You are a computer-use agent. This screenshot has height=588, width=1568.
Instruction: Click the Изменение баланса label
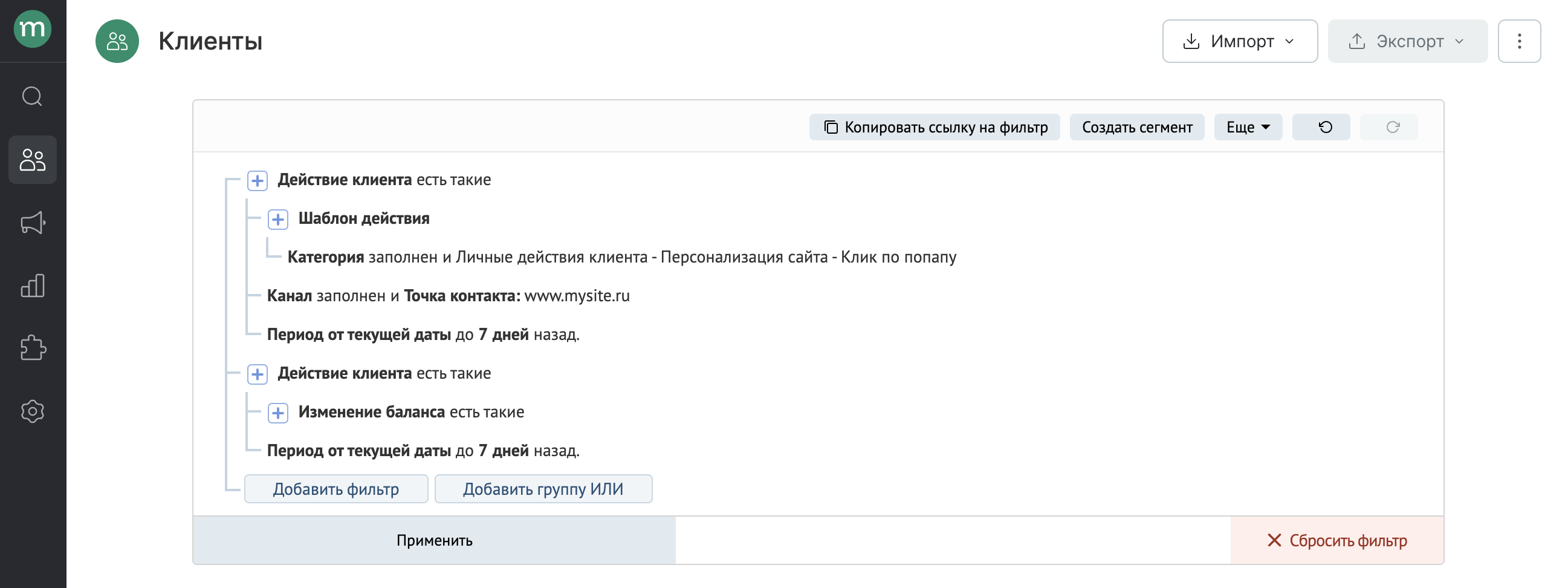point(371,412)
